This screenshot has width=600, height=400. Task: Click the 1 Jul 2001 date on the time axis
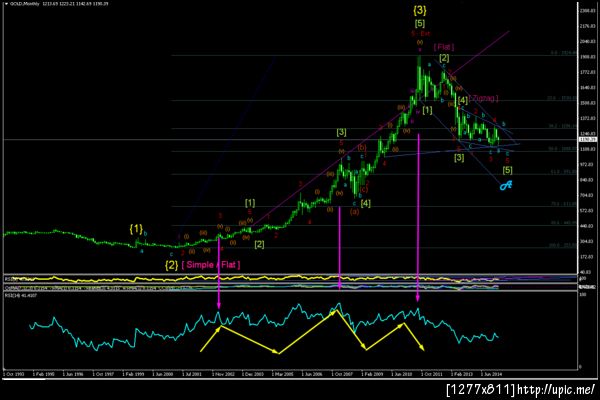coord(192,374)
